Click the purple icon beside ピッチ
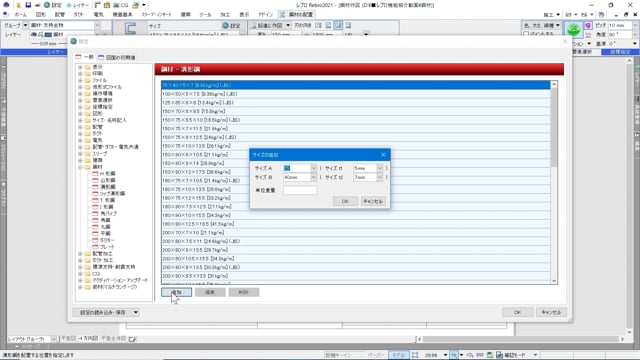This screenshot has height=360, width=640. (588, 25)
